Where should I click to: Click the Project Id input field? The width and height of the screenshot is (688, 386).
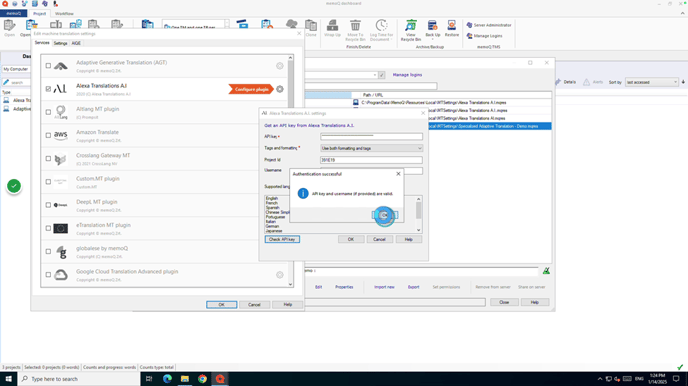371,160
